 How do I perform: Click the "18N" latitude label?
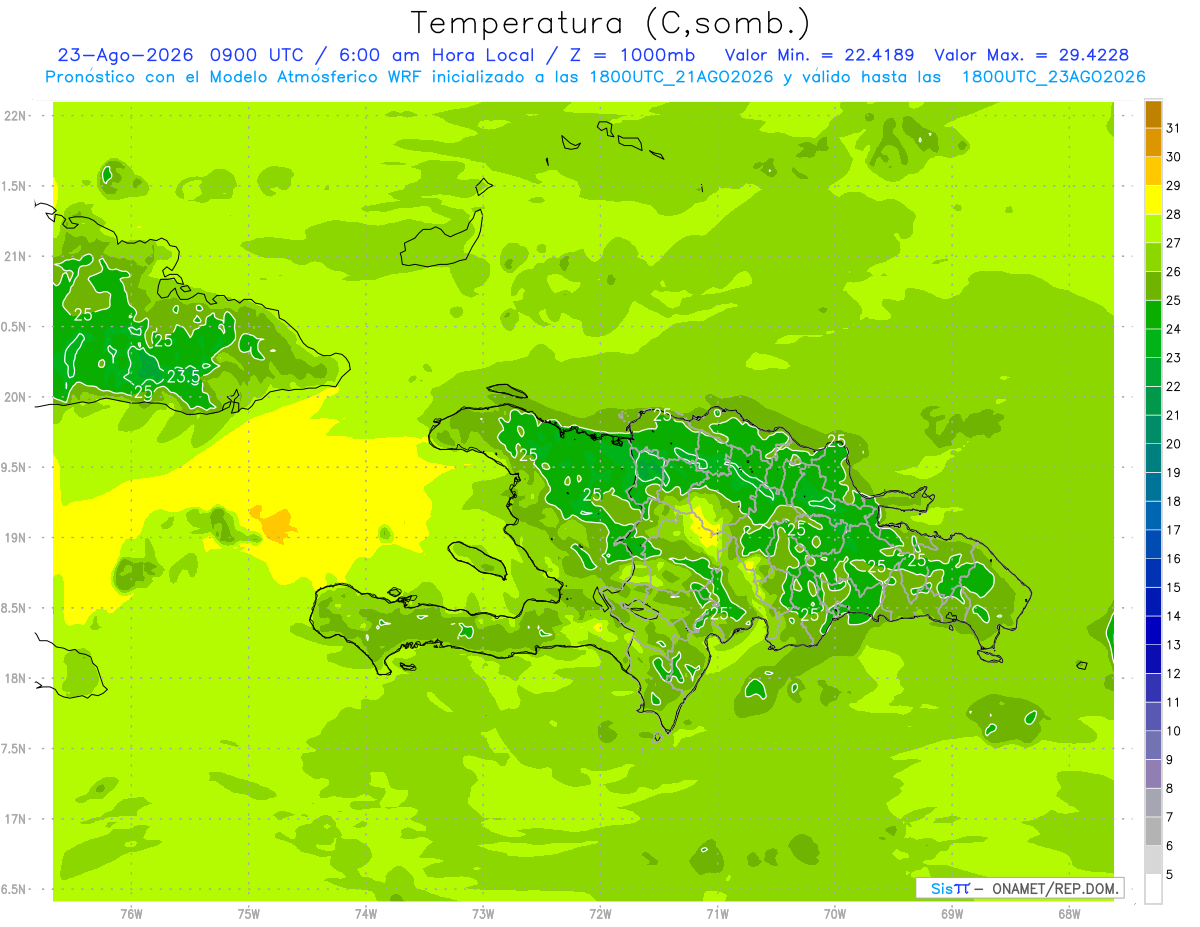pos(17,678)
